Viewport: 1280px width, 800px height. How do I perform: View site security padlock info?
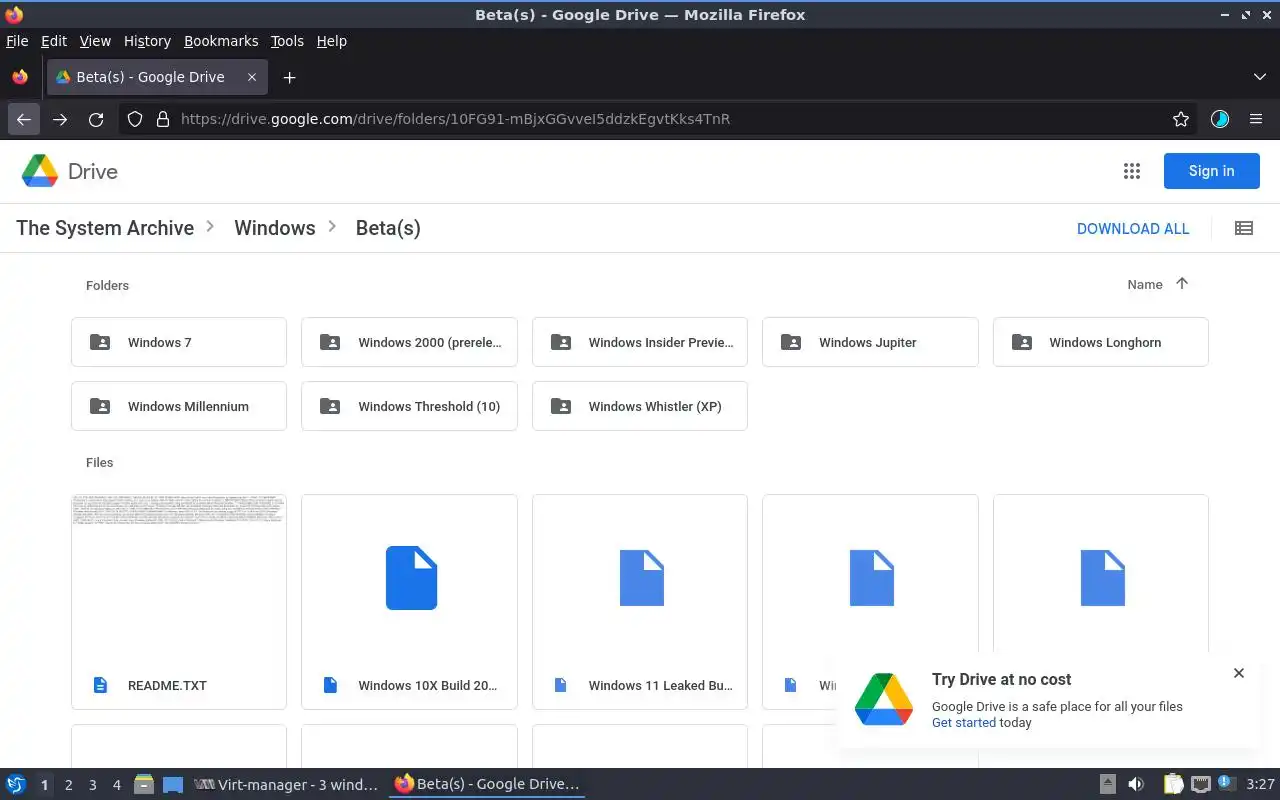coord(163,119)
